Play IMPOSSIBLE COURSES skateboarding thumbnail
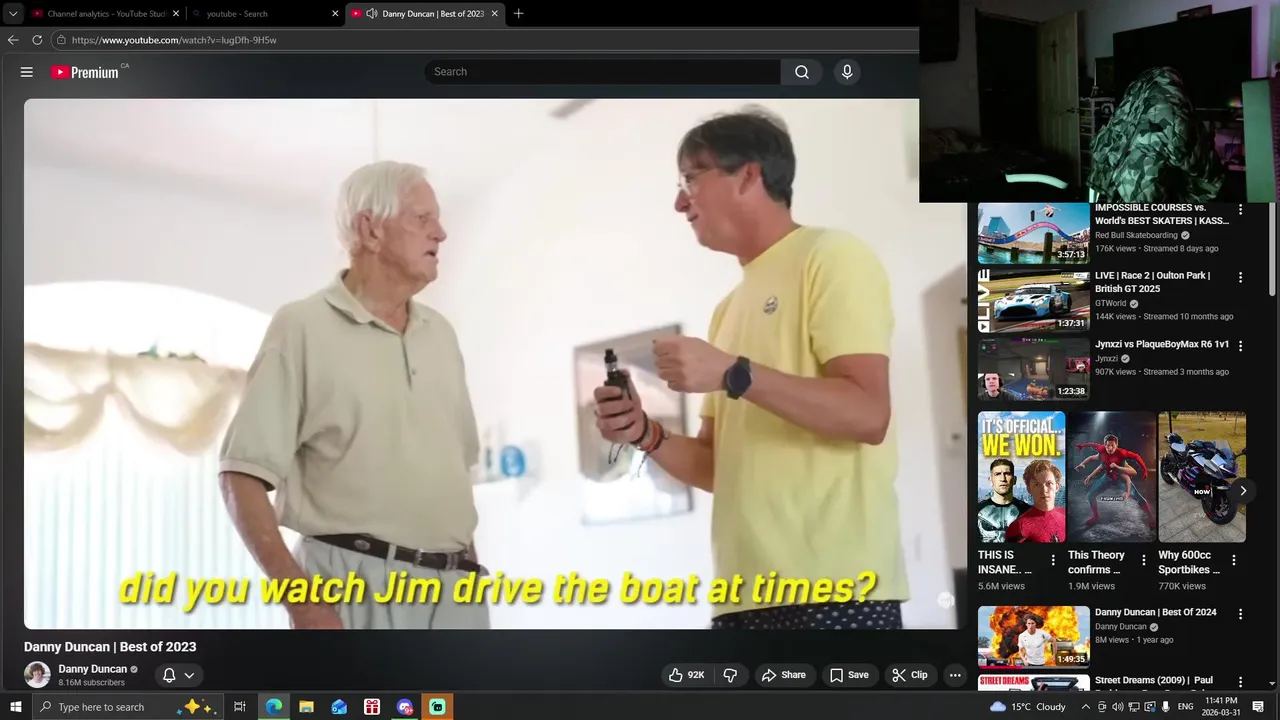The width and height of the screenshot is (1280, 720). tap(1033, 233)
